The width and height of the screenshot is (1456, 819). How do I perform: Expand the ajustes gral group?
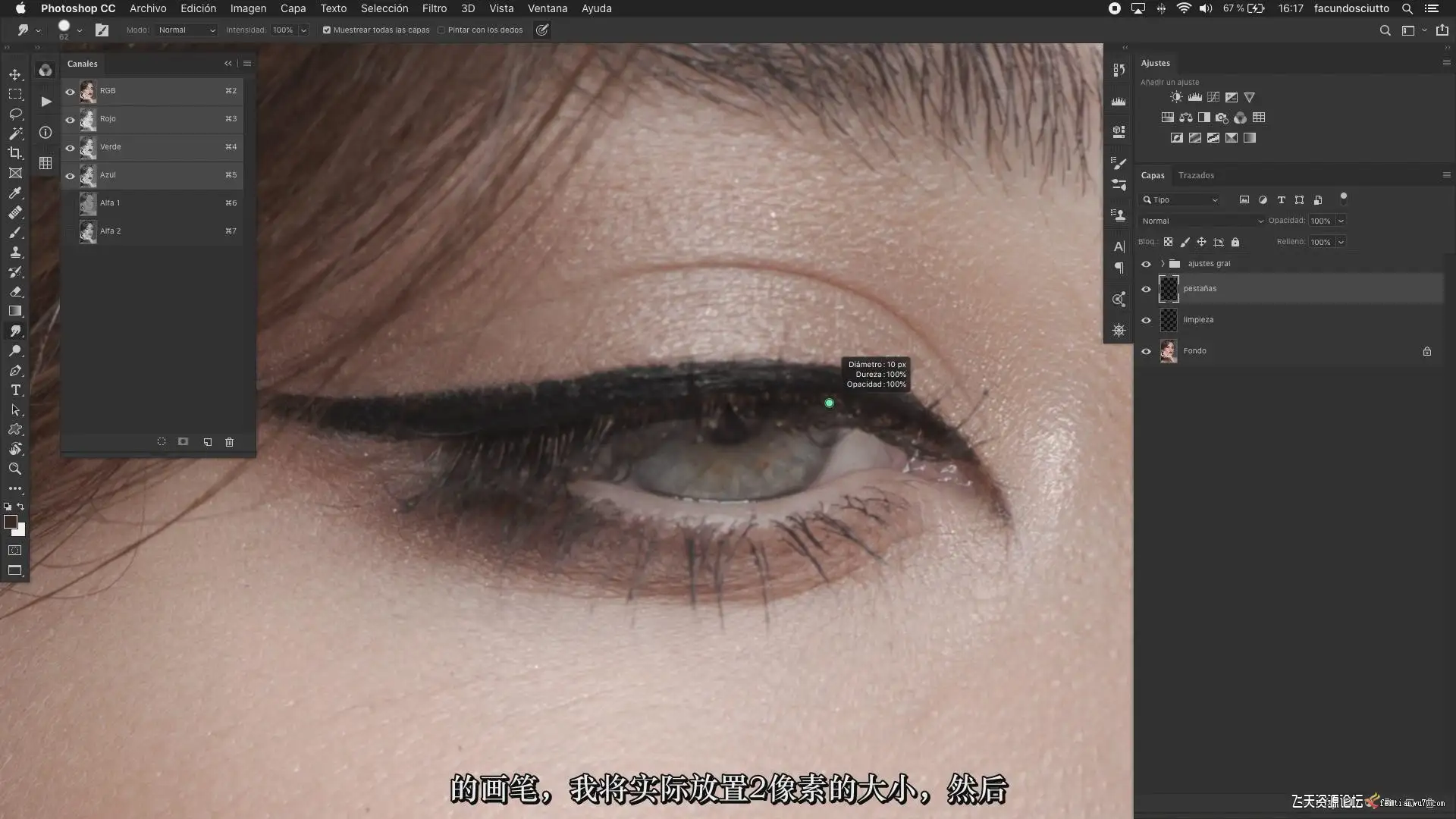pyautogui.click(x=1162, y=264)
